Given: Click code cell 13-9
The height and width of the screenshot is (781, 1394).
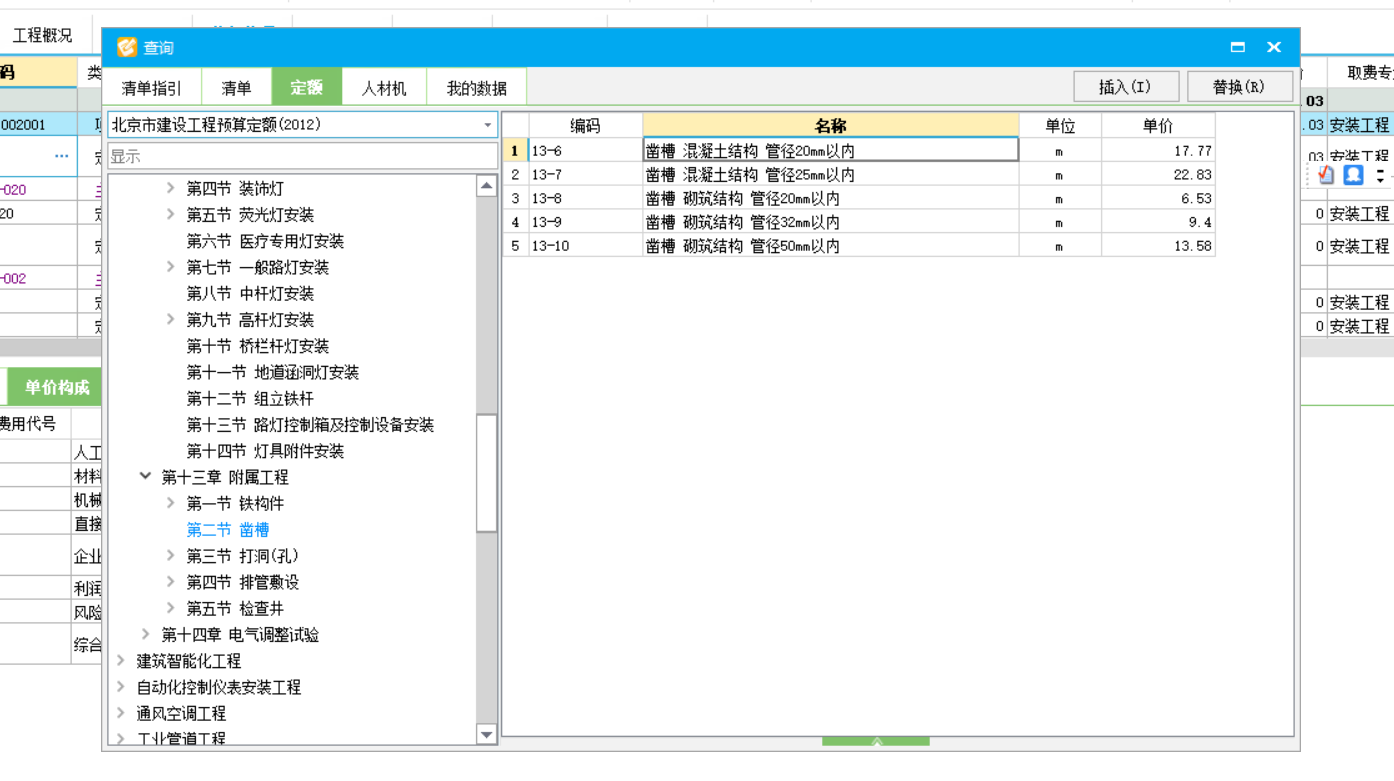Looking at the screenshot, I should coord(585,222).
